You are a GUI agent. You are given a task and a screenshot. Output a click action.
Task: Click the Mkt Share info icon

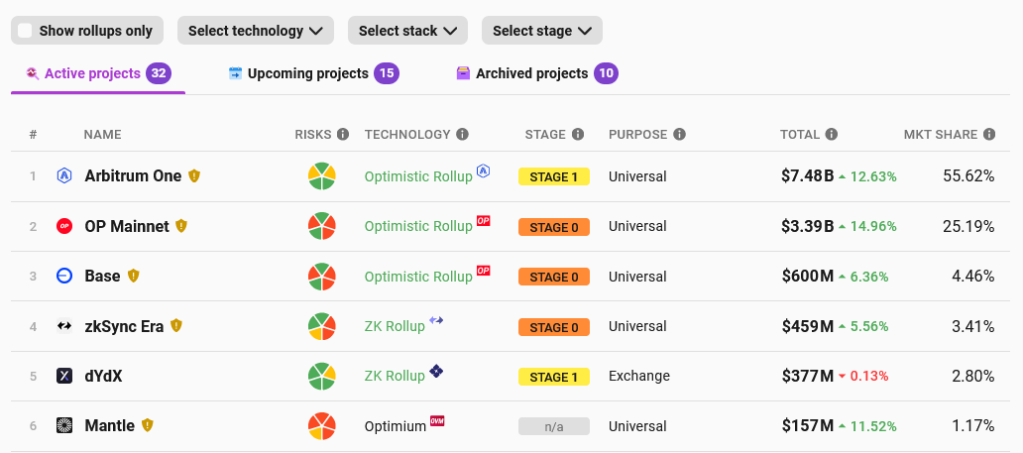[x=989, y=135]
